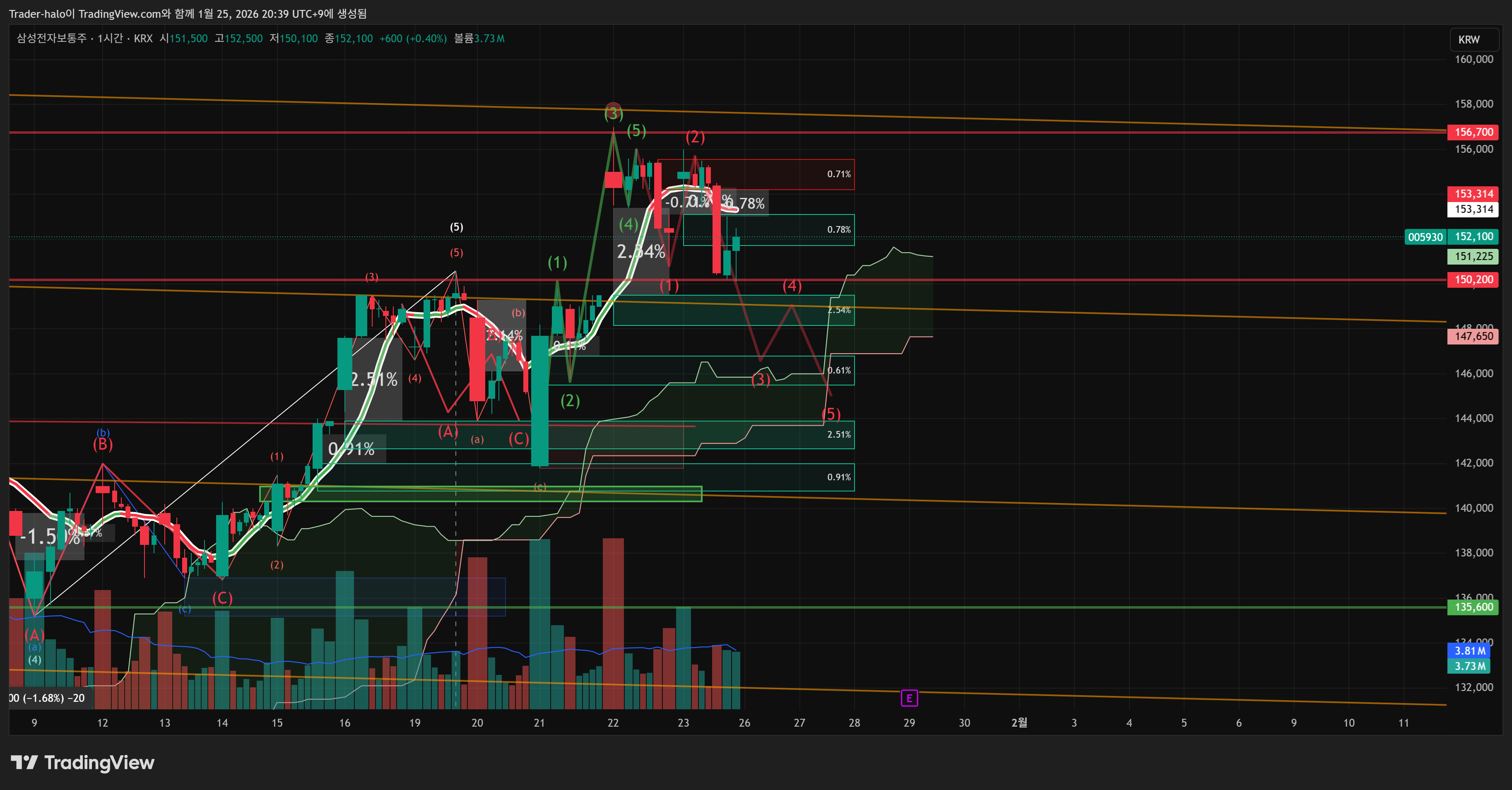Click the red (B) wave label
Screen dimensions: 1512x790
(x=103, y=444)
